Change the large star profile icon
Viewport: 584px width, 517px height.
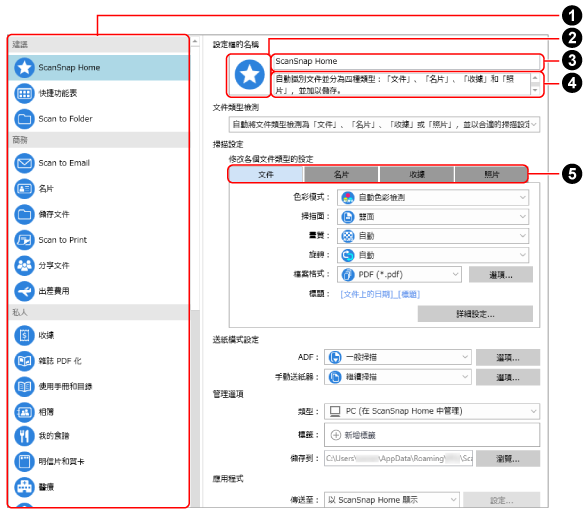[x=249, y=75]
